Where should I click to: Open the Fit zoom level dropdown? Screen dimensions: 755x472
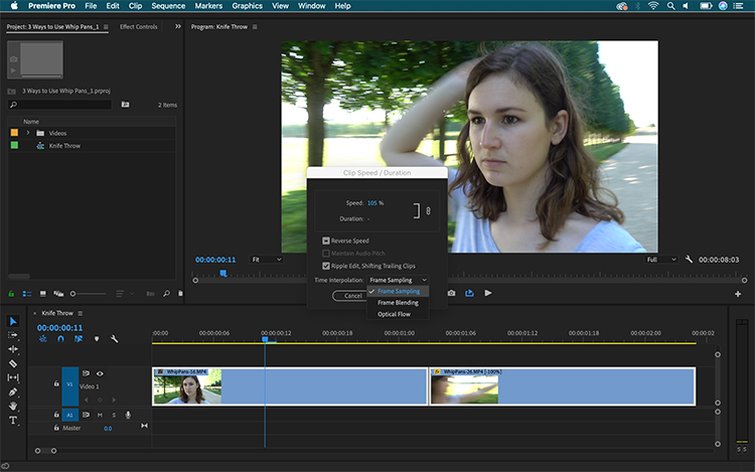[x=265, y=259]
